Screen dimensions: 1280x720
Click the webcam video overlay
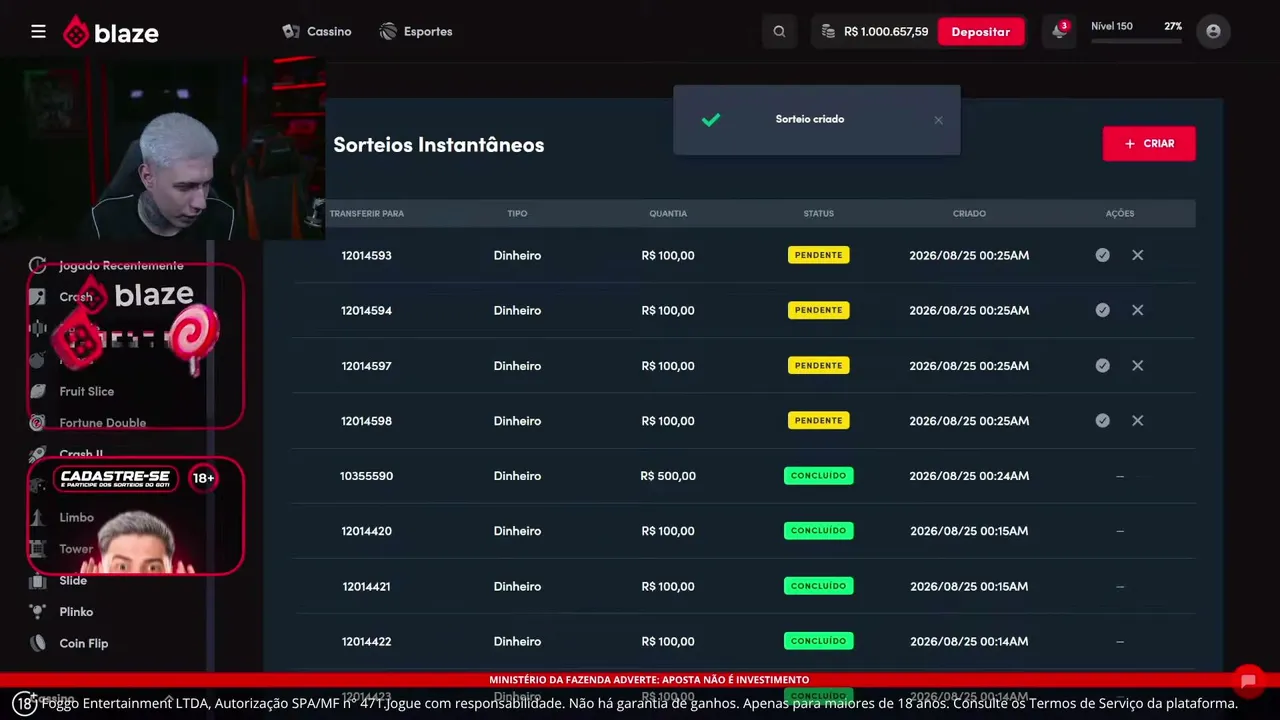coord(163,148)
